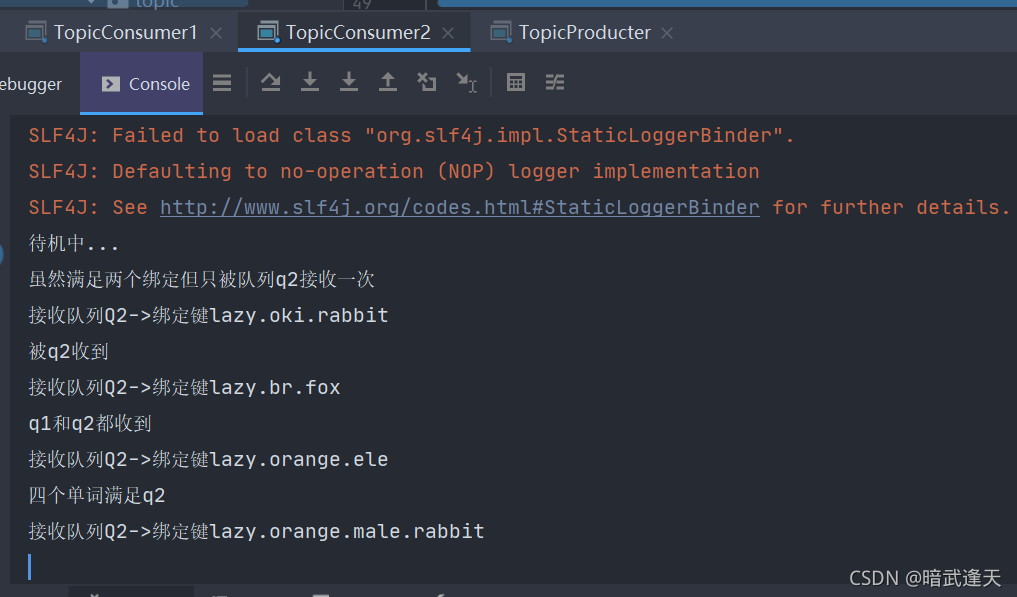Viewport: 1017px width, 597px height.
Task: Click the '待机中...' console line
Action: point(74,244)
